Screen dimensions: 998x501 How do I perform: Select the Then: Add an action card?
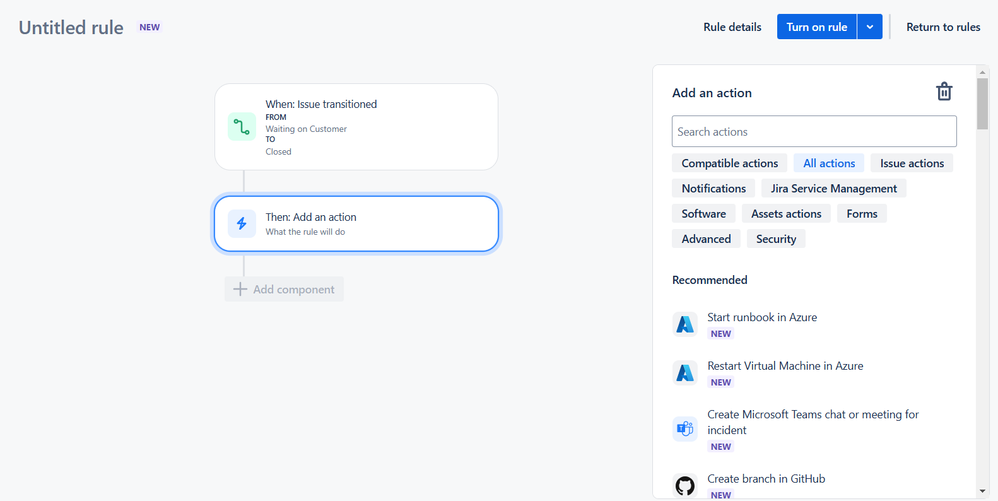356,223
